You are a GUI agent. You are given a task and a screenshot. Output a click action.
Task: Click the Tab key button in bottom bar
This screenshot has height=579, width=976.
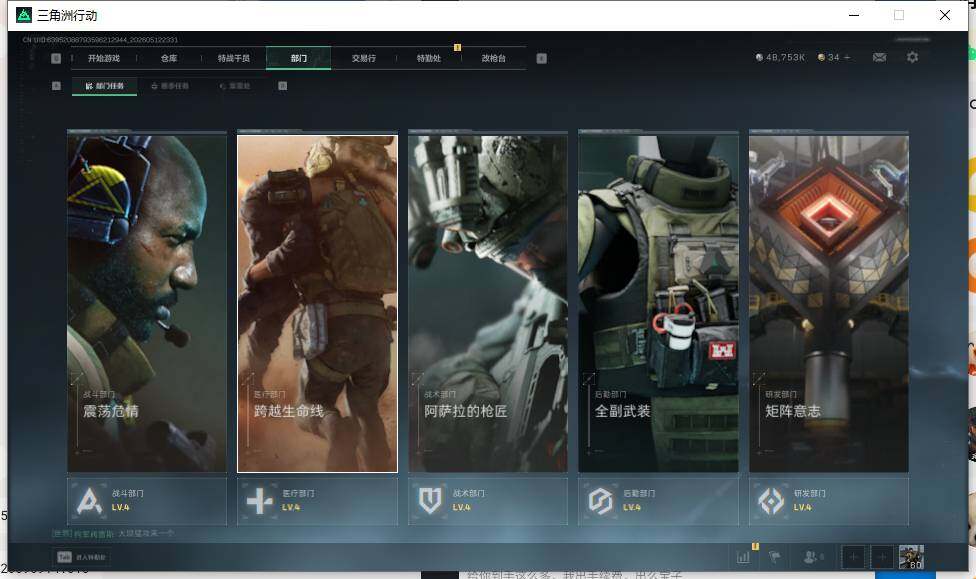(x=64, y=557)
